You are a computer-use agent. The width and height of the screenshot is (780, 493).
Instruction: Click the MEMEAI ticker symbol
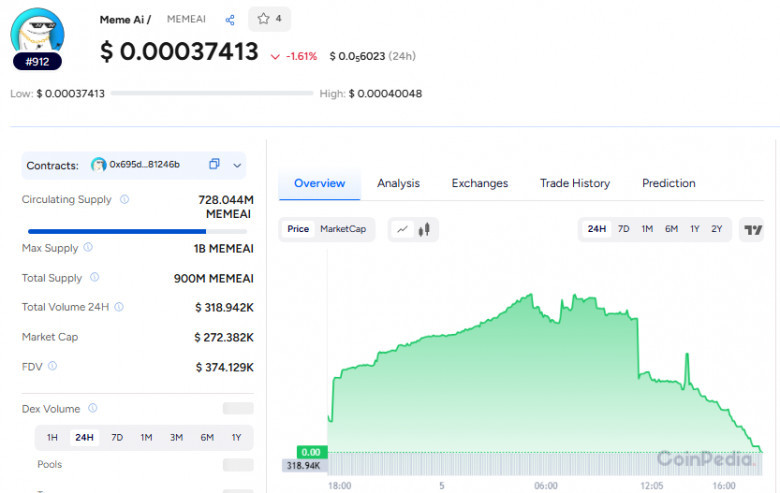pos(186,19)
